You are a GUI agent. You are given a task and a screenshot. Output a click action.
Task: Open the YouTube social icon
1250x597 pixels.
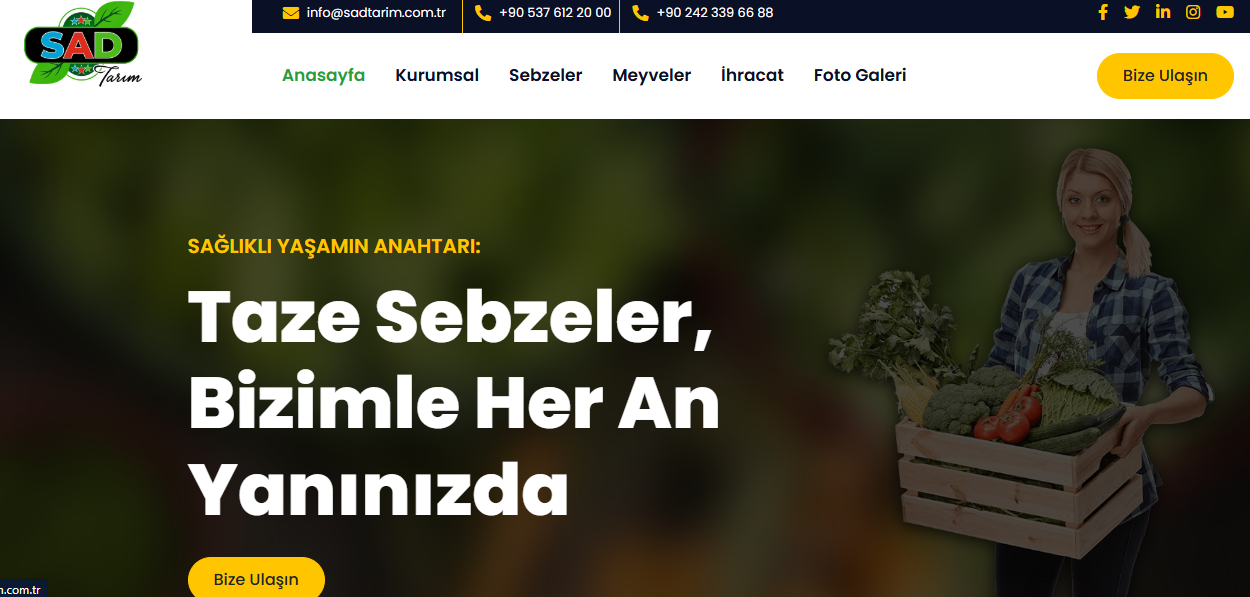pos(1225,12)
